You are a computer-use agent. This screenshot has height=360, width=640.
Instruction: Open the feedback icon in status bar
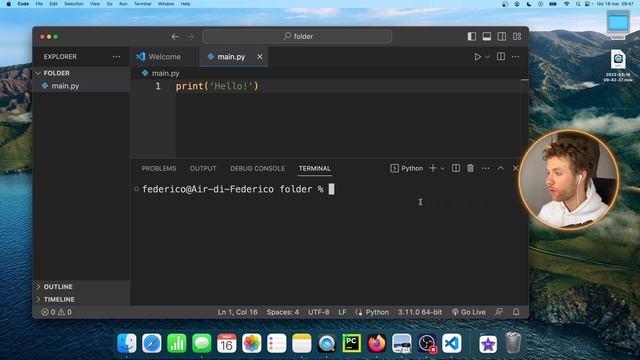click(499, 312)
